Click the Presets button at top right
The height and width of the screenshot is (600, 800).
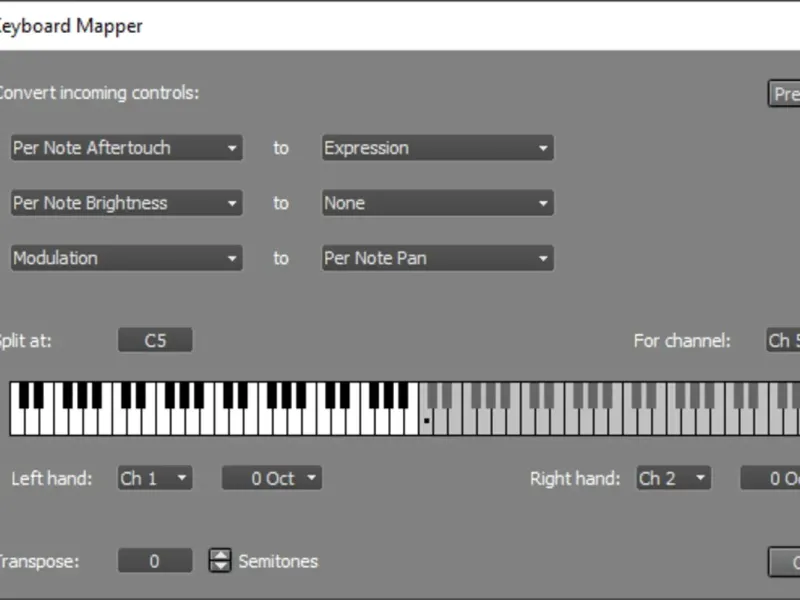[784, 94]
